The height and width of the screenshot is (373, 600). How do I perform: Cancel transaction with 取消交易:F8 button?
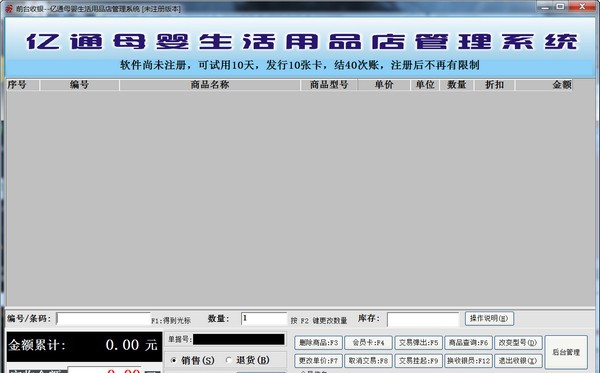click(368, 361)
